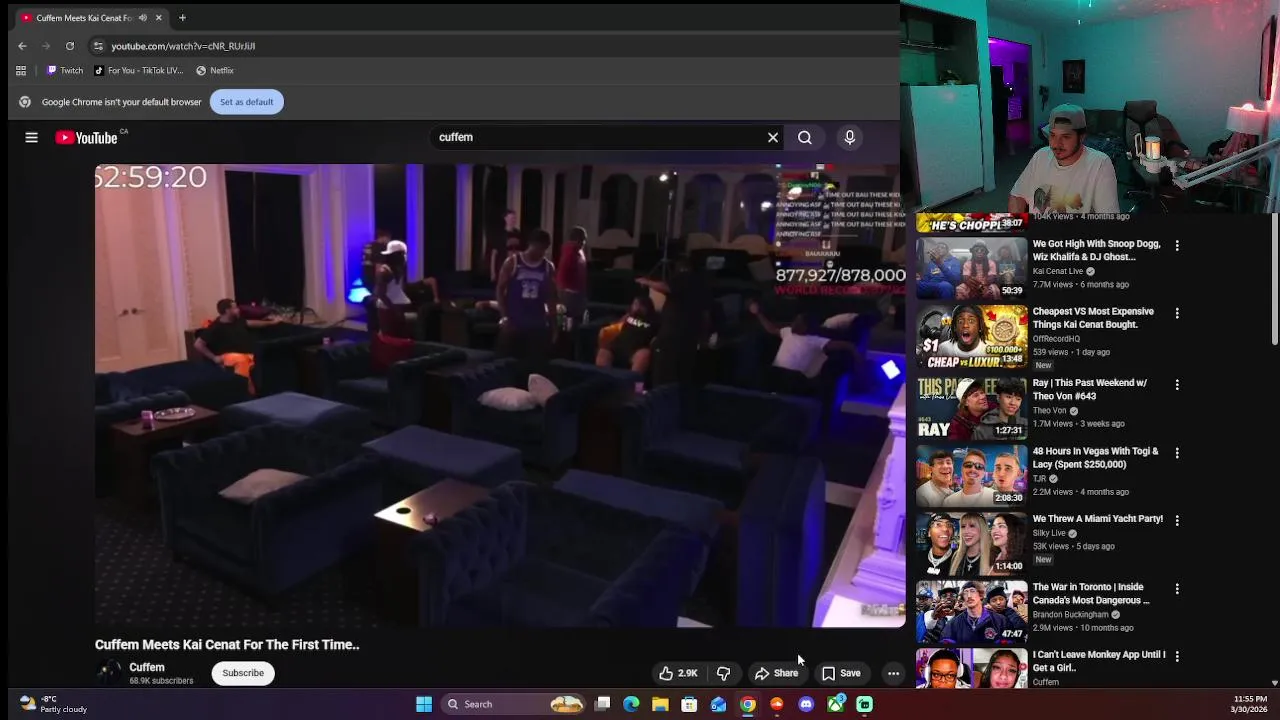This screenshot has height=720, width=1280.
Task: Click the Set as default button
Action: pos(247,102)
